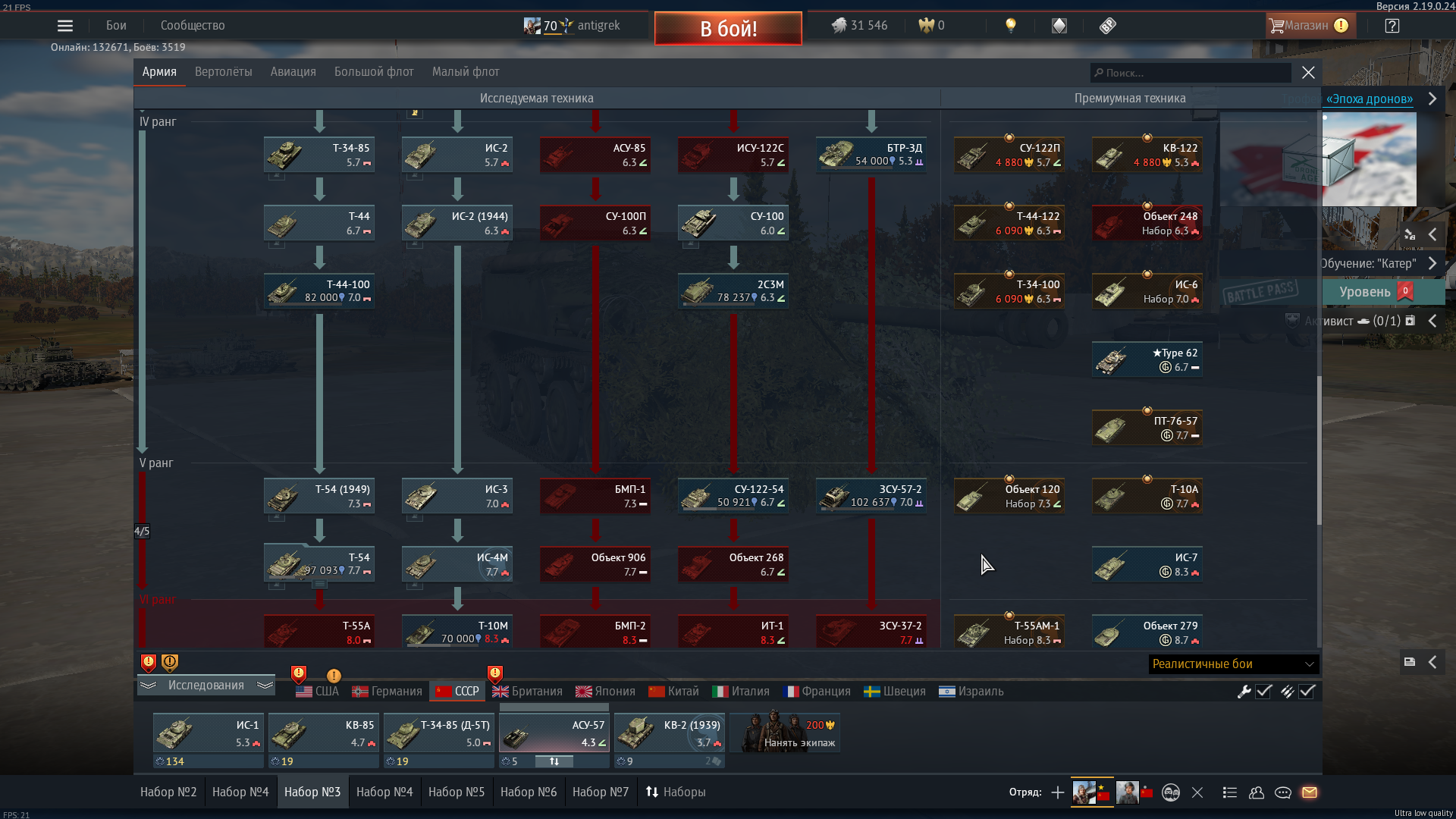Select the Набор №7 preset
This screenshot has height=819, width=1456.
[601, 792]
